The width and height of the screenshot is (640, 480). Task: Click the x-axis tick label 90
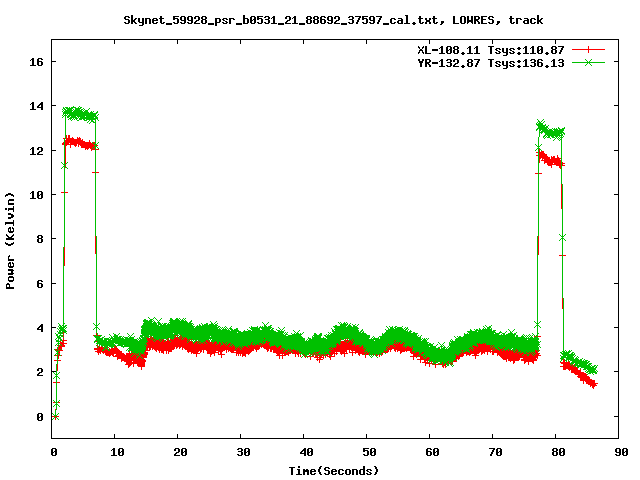[621, 452]
